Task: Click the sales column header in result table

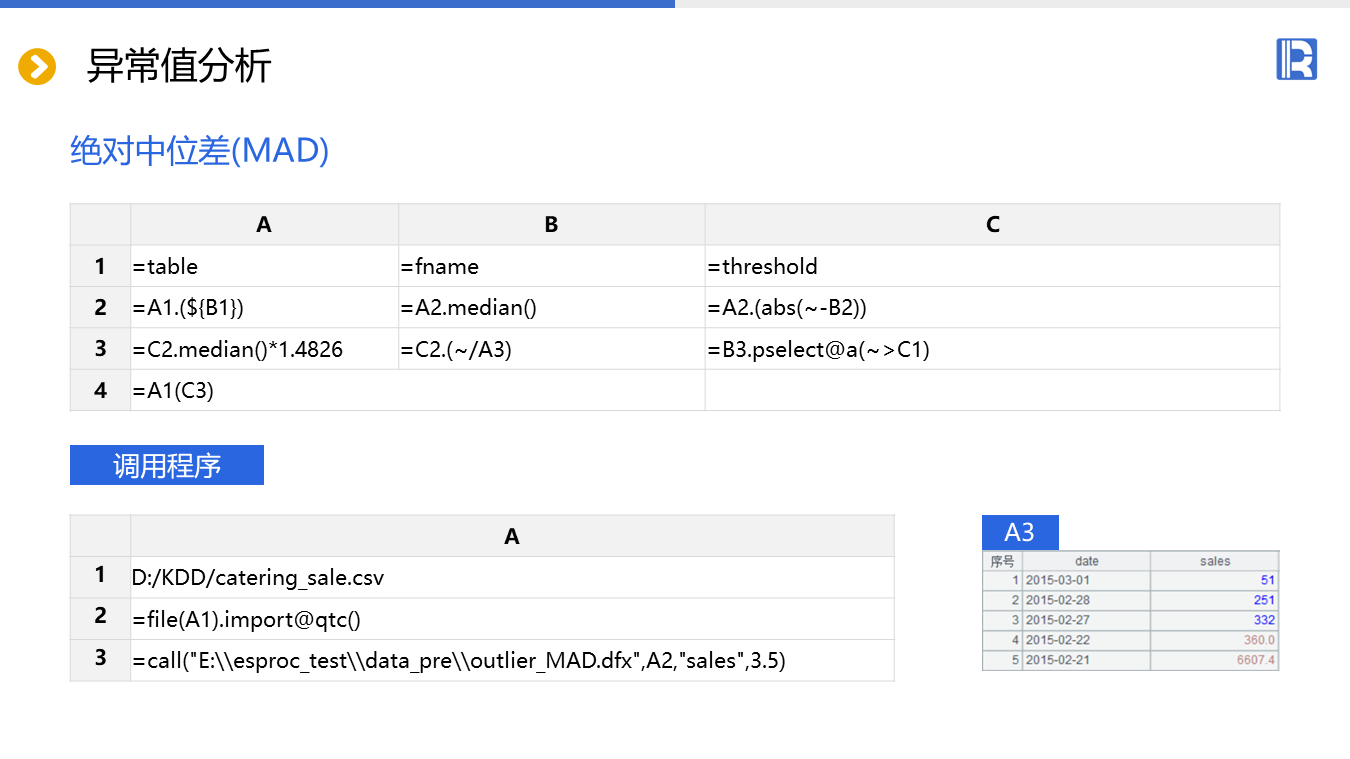Action: tap(1214, 561)
